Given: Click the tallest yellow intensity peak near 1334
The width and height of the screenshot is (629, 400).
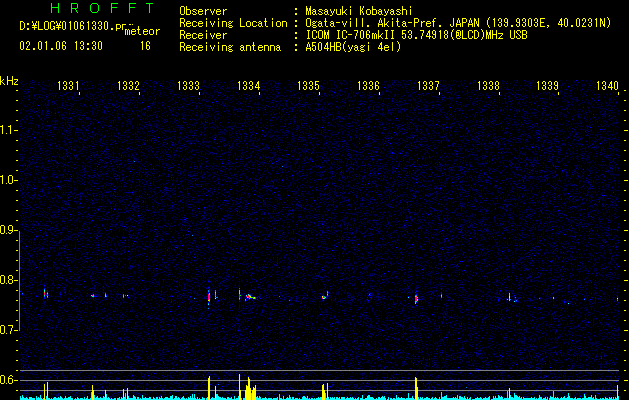Looking at the screenshot, I should click(x=239, y=387).
